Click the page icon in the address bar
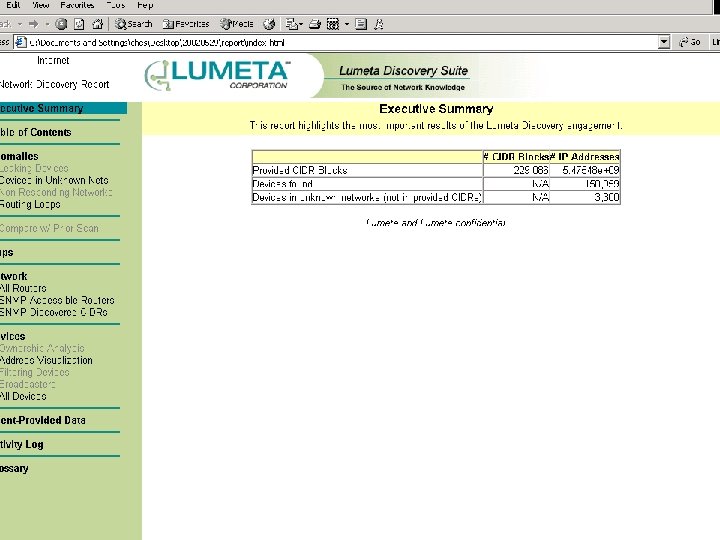The height and width of the screenshot is (540, 720). 20,42
